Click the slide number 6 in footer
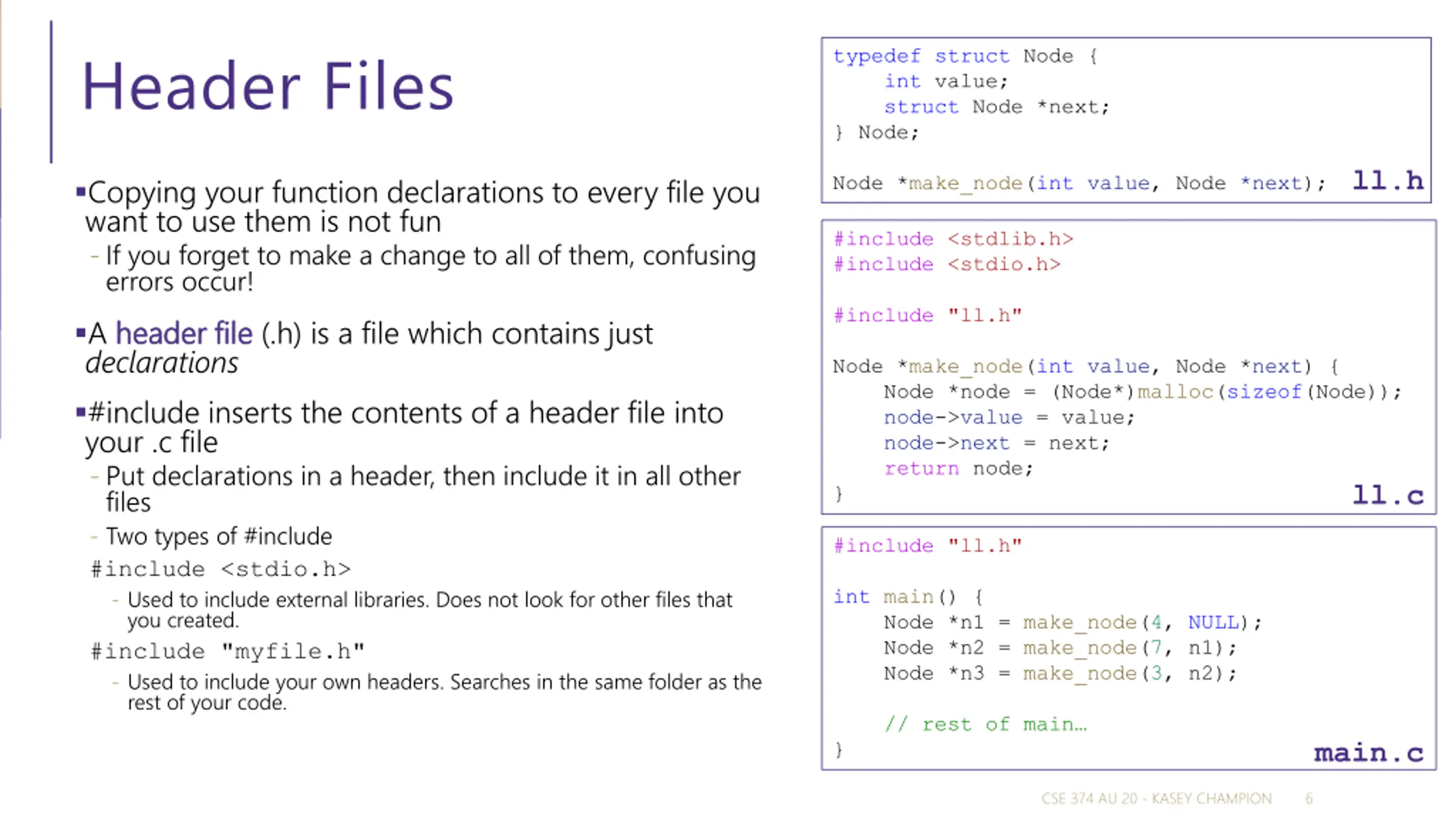Image resolution: width=1456 pixels, height=819 pixels. [x=1309, y=799]
